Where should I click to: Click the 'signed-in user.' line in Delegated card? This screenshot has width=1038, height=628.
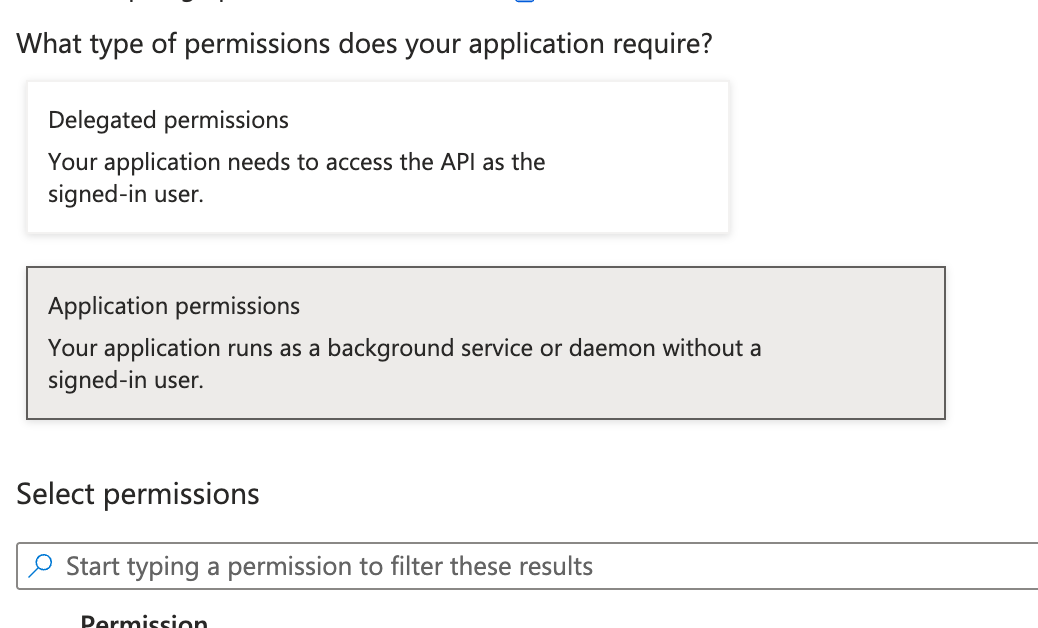click(126, 194)
